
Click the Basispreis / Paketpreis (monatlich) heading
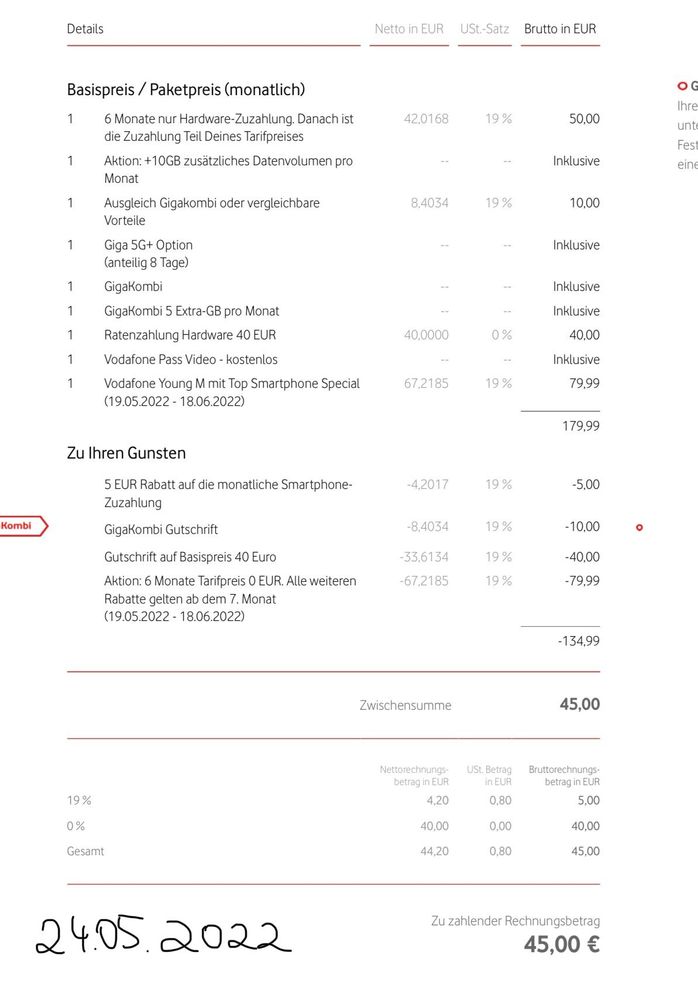point(186,90)
